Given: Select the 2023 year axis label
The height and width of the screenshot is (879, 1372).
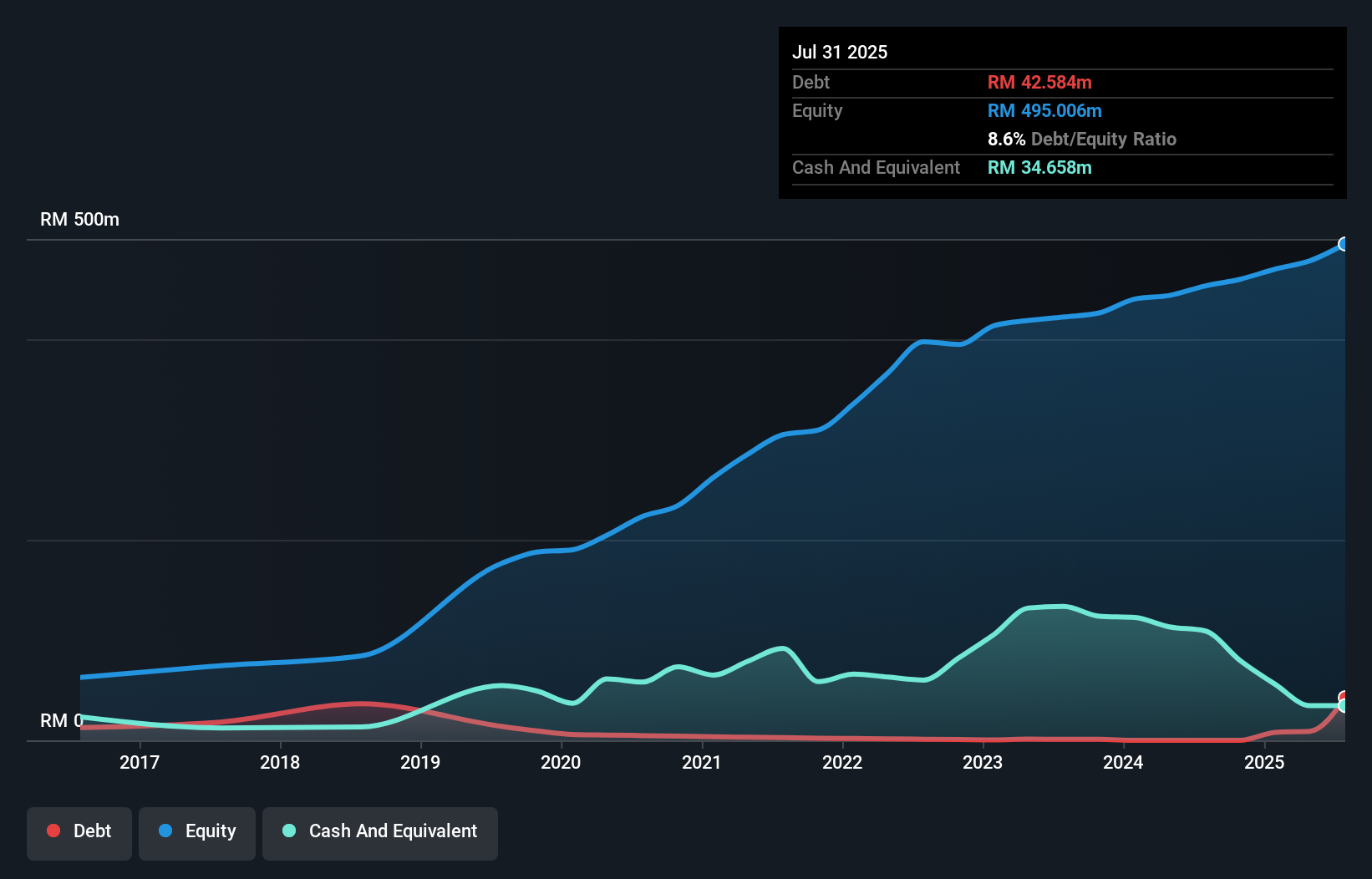Looking at the screenshot, I should 983,763.
